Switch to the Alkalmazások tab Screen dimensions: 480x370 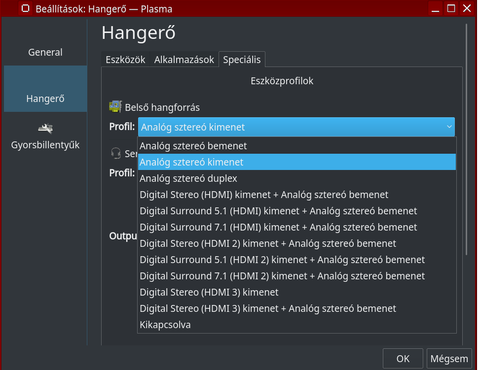[184, 60]
